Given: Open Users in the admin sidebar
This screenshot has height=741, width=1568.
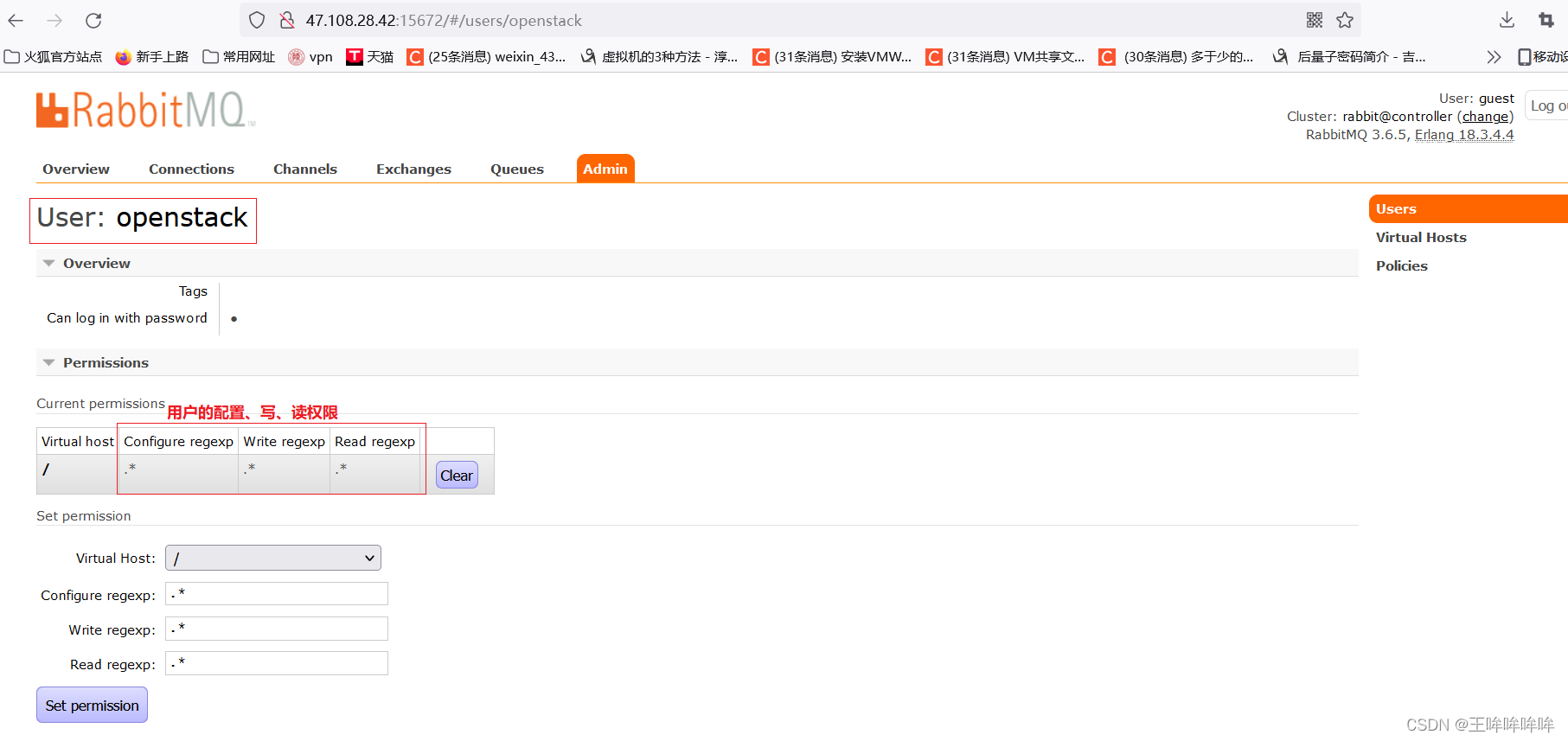Looking at the screenshot, I should coord(1469,209).
